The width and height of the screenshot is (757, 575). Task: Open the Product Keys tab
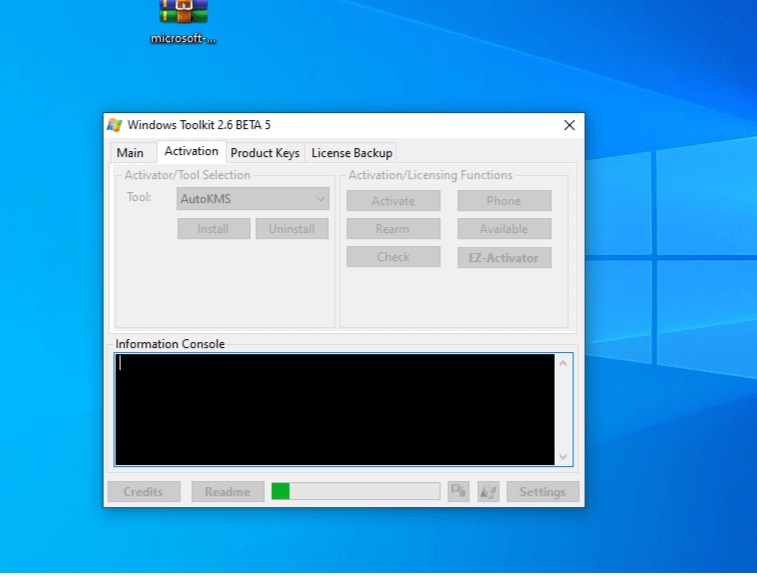[265, 153]
